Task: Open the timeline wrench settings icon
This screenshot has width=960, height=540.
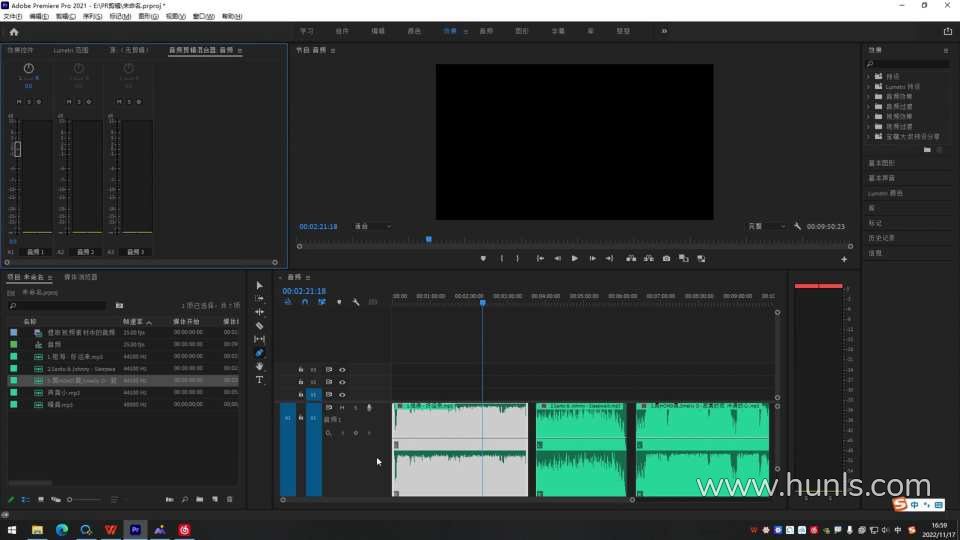Action: click(356, 301)
